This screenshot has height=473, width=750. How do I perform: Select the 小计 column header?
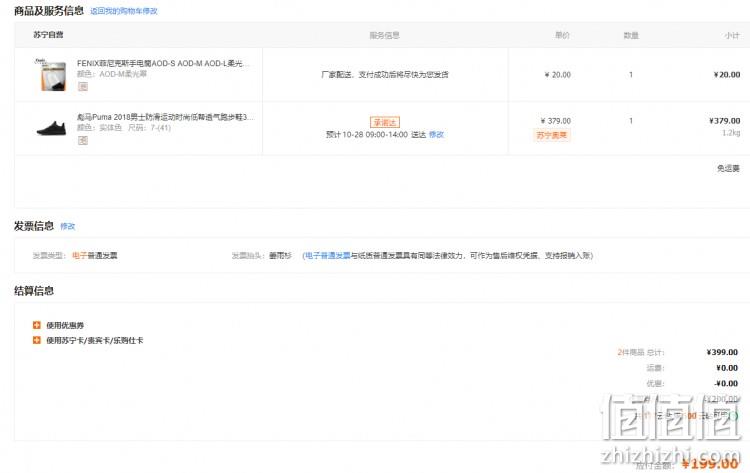tap(732, 35)
